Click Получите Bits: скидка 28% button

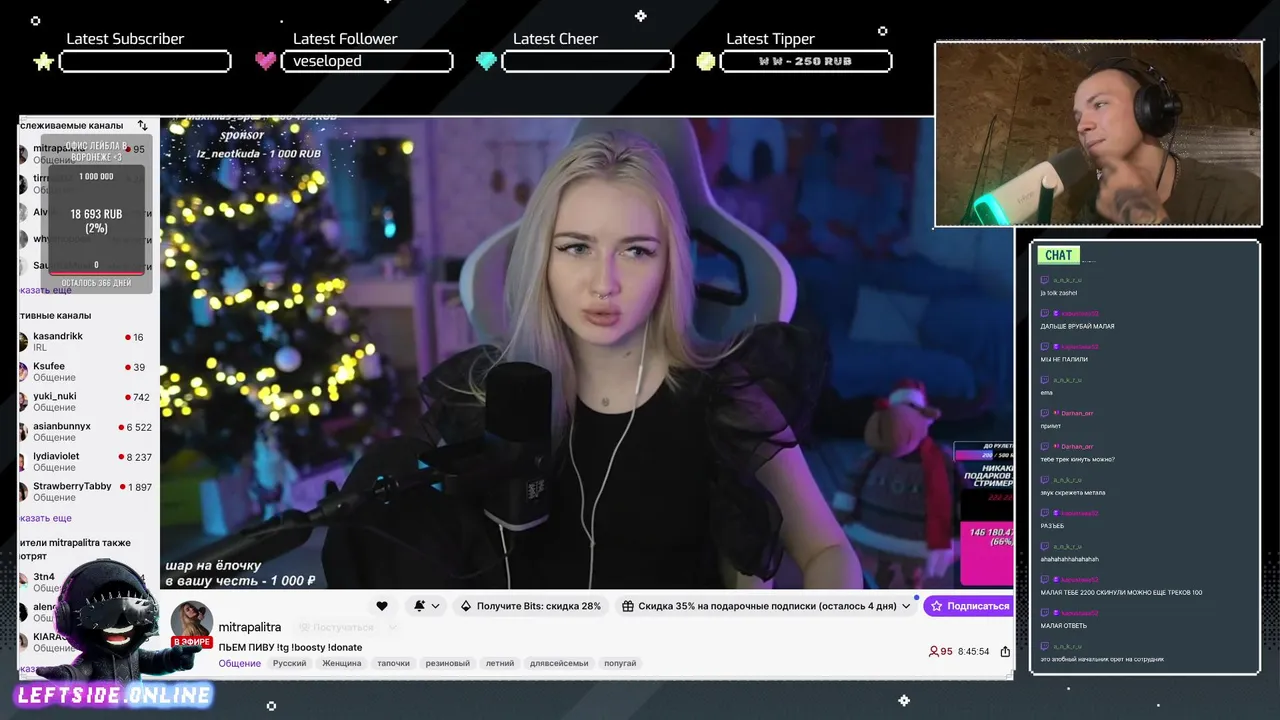click(531, 606)
